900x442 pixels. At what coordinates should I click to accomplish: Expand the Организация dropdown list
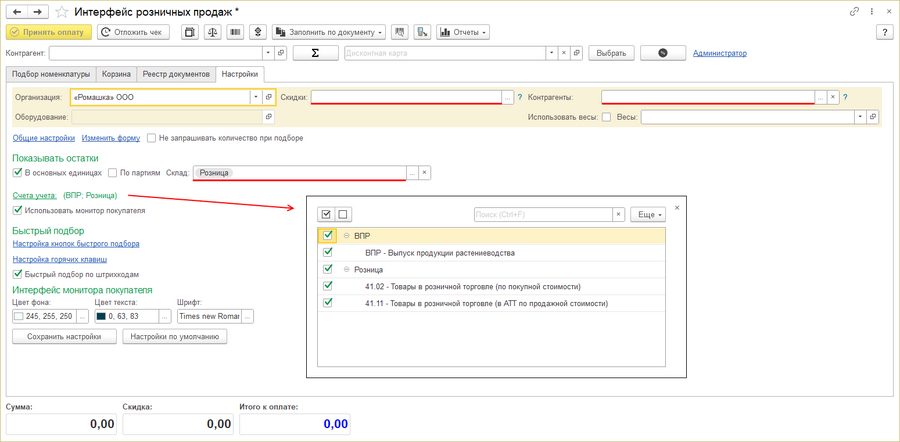point(256,97)
